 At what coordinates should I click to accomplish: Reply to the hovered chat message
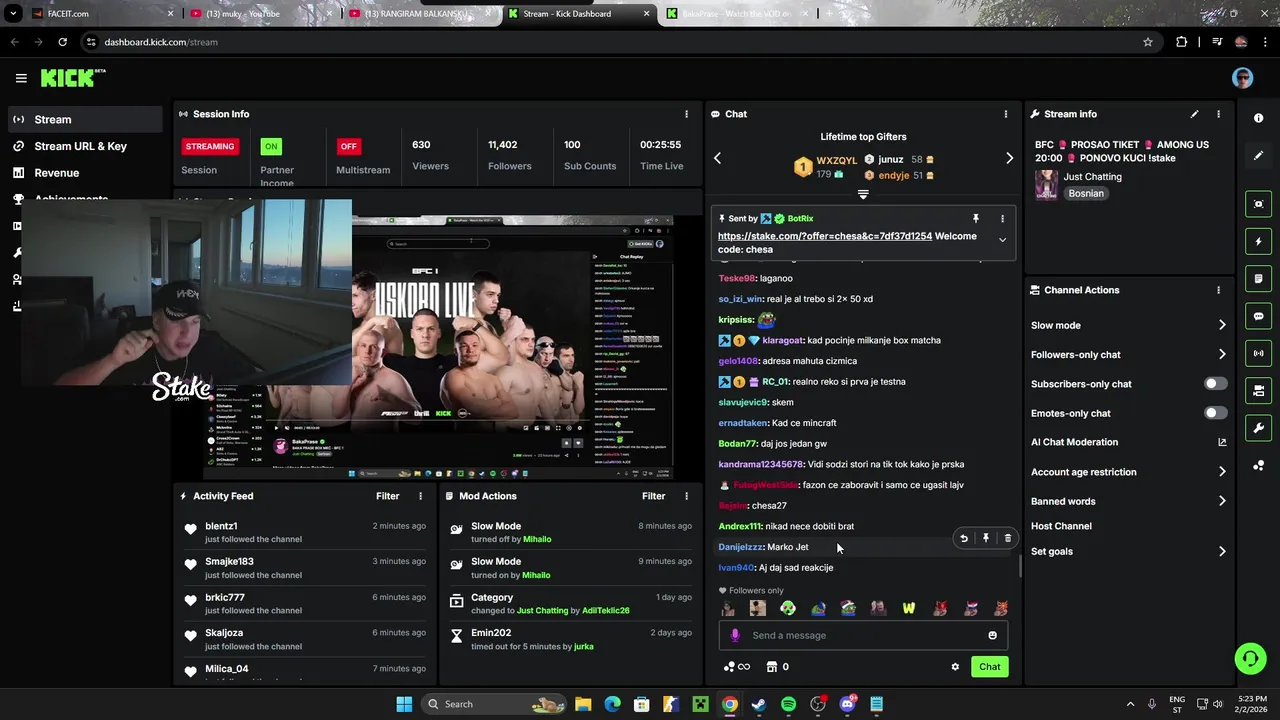click(963, 538)
